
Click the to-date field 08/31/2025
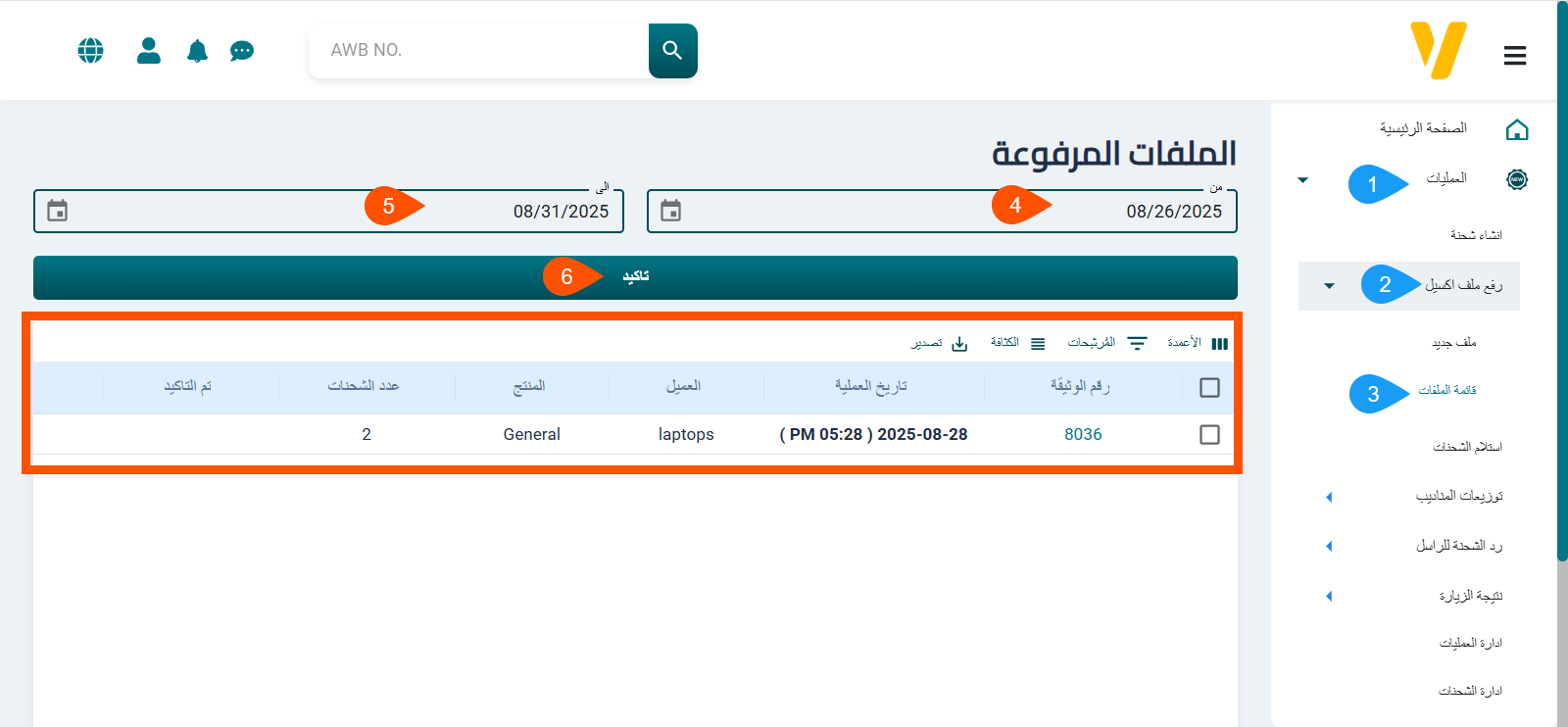coord(328,211)
